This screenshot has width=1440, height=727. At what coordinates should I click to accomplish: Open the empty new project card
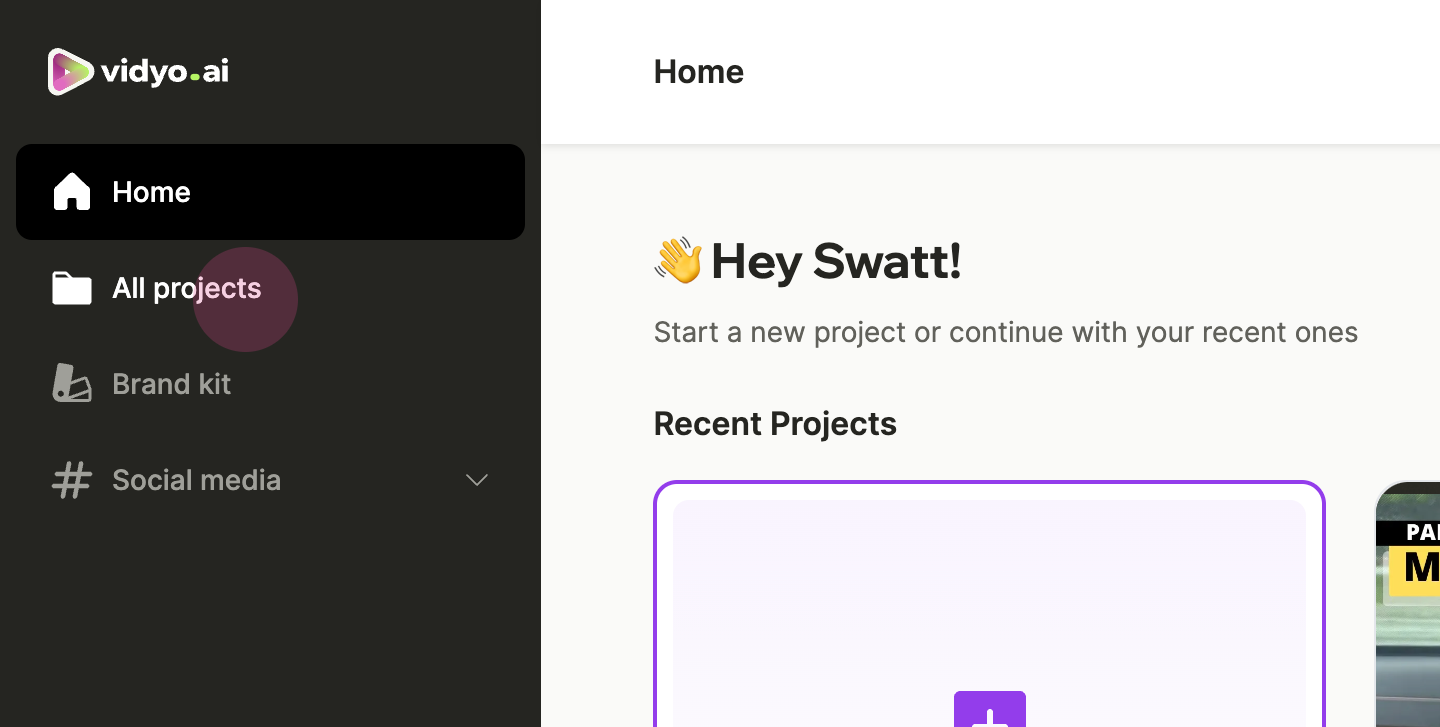[x=990, y=604]
